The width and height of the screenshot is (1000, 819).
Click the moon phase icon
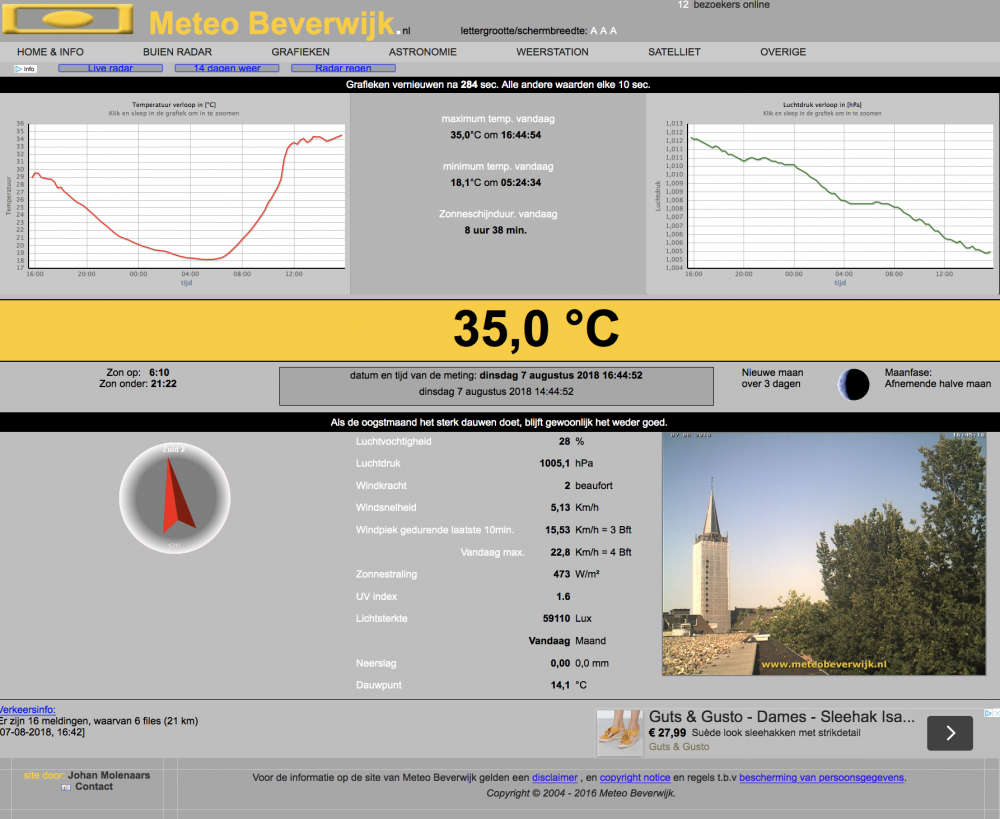[853, 384]
